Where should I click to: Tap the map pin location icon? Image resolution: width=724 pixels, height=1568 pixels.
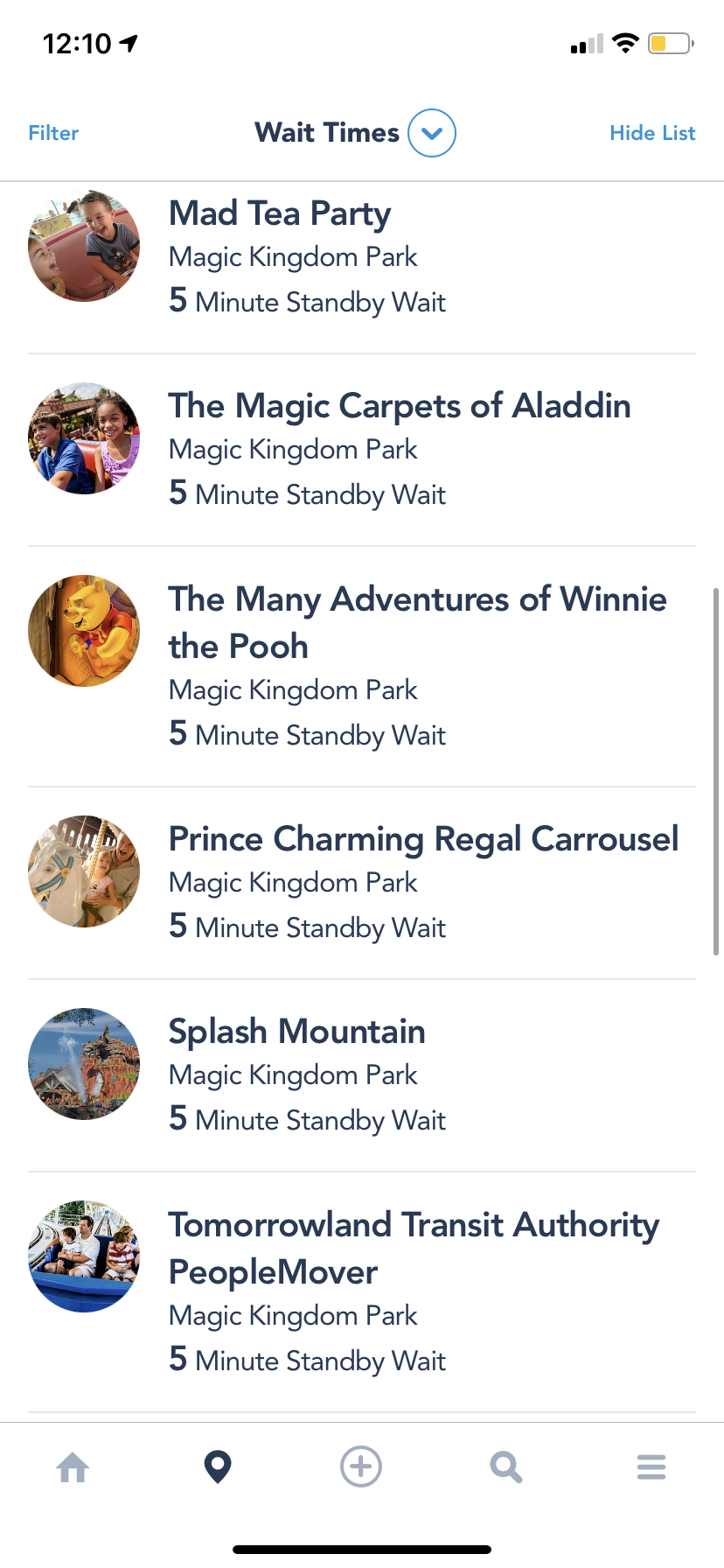click(x=218, y=1467)
